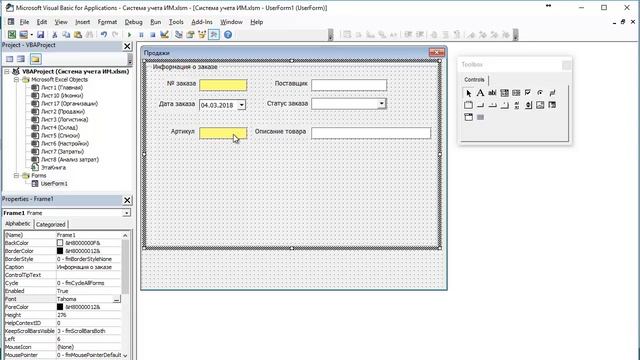Image resolution: width=640 pixels, height=360 pixels.
Task: Select the ToggleButton control in Toolbox
Action: point(552,93)
